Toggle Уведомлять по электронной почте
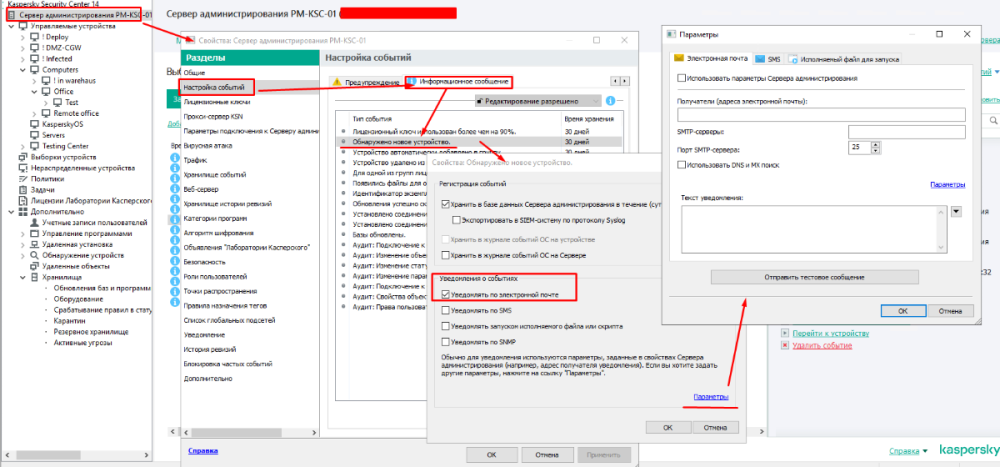Image resolution: width=1000 pixels, height=467 pixels. click(x=445, y=295)
